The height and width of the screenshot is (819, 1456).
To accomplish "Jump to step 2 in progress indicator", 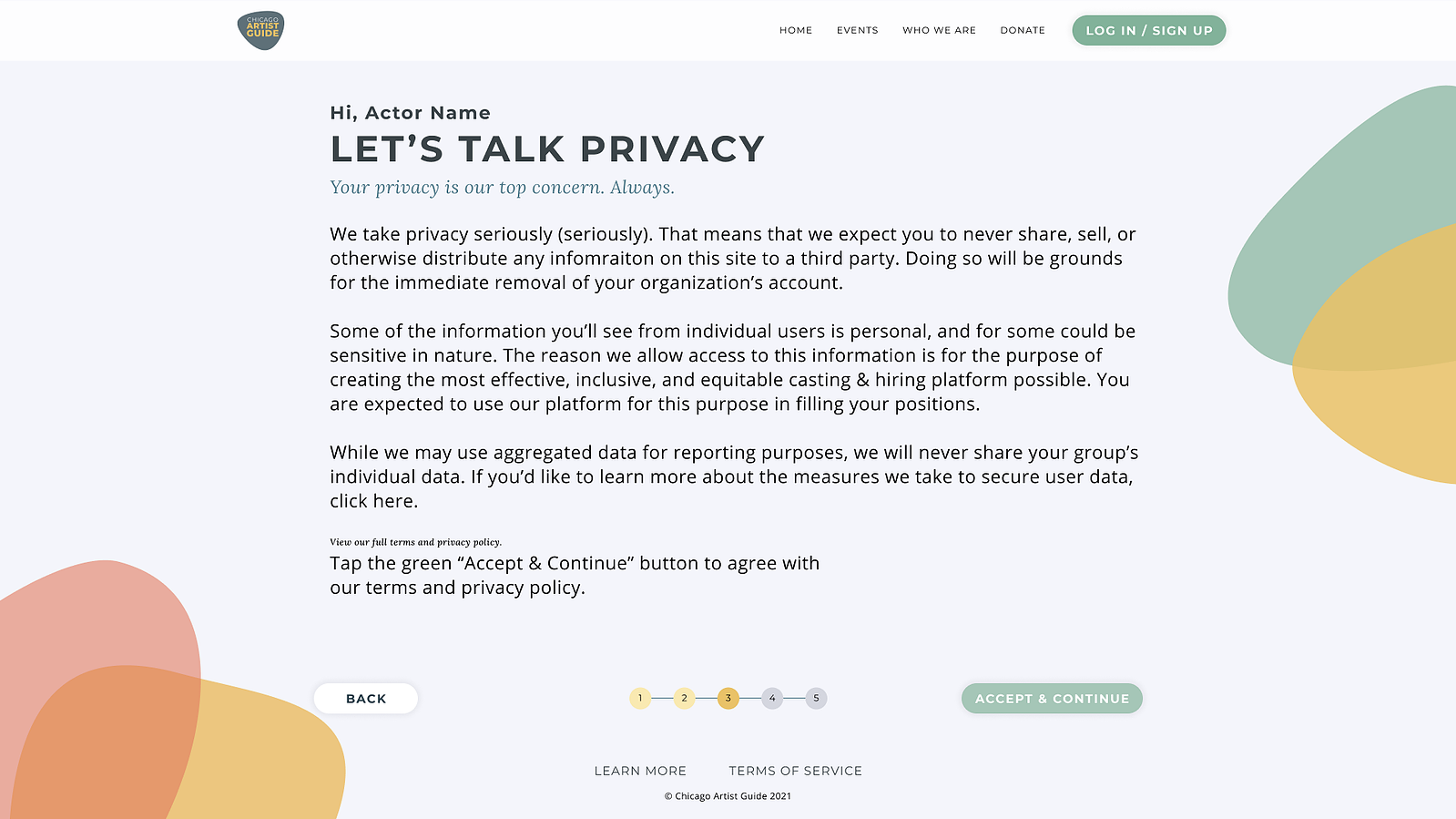I will pos(684,699).
